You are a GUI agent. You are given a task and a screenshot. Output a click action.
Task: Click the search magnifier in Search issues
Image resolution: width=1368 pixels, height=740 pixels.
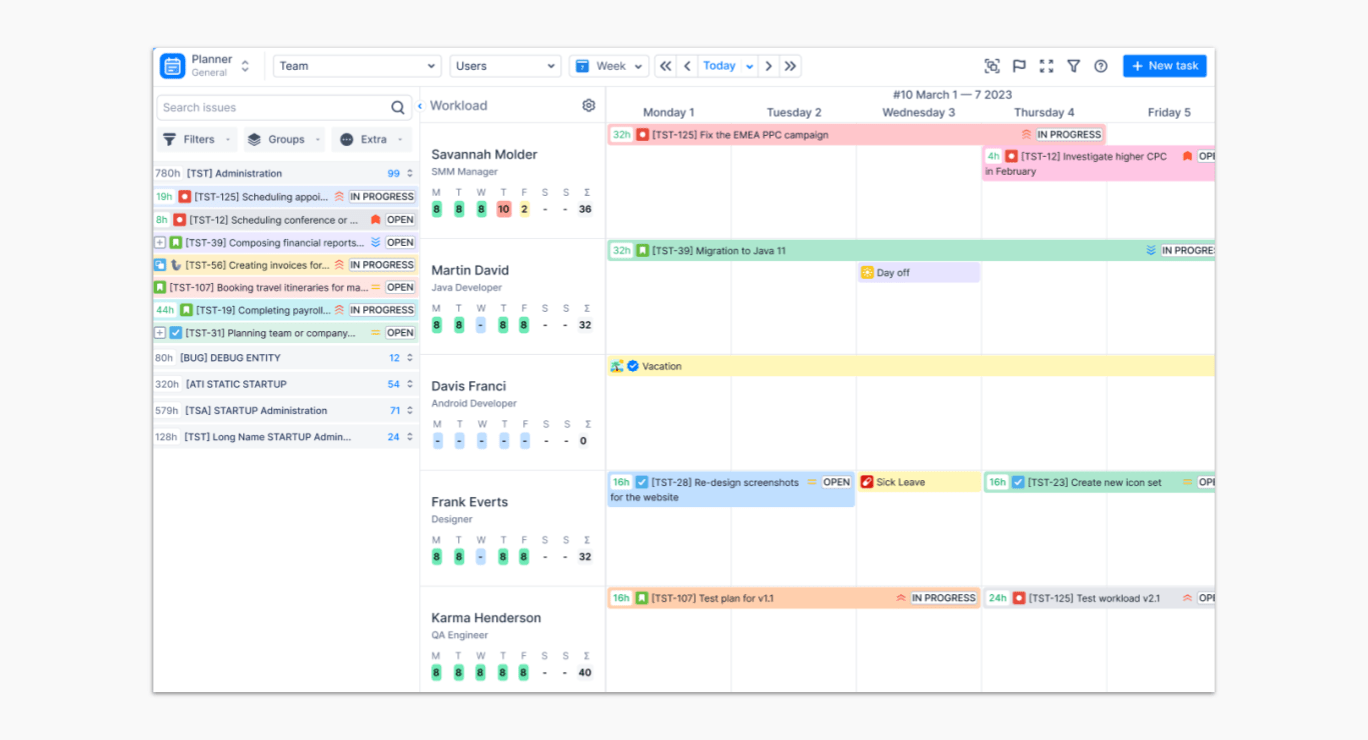coord(398,108)
